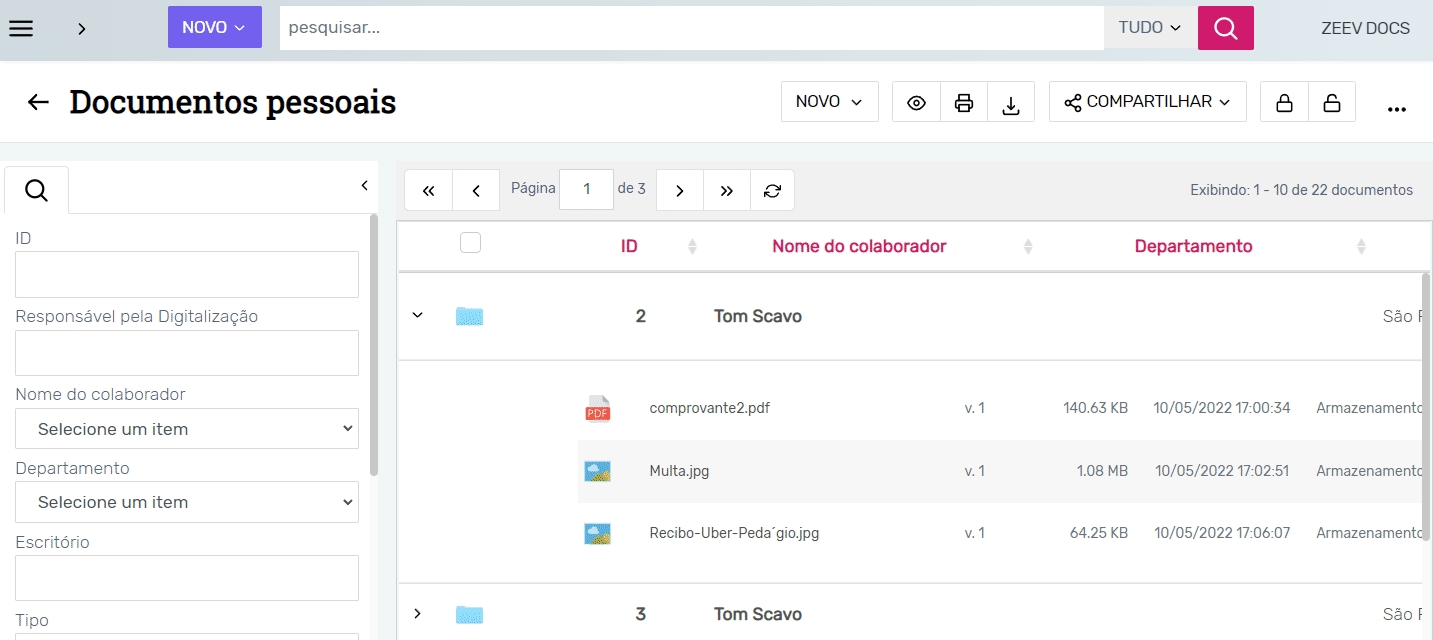Select the search filter tab

[x=37, y=190]
